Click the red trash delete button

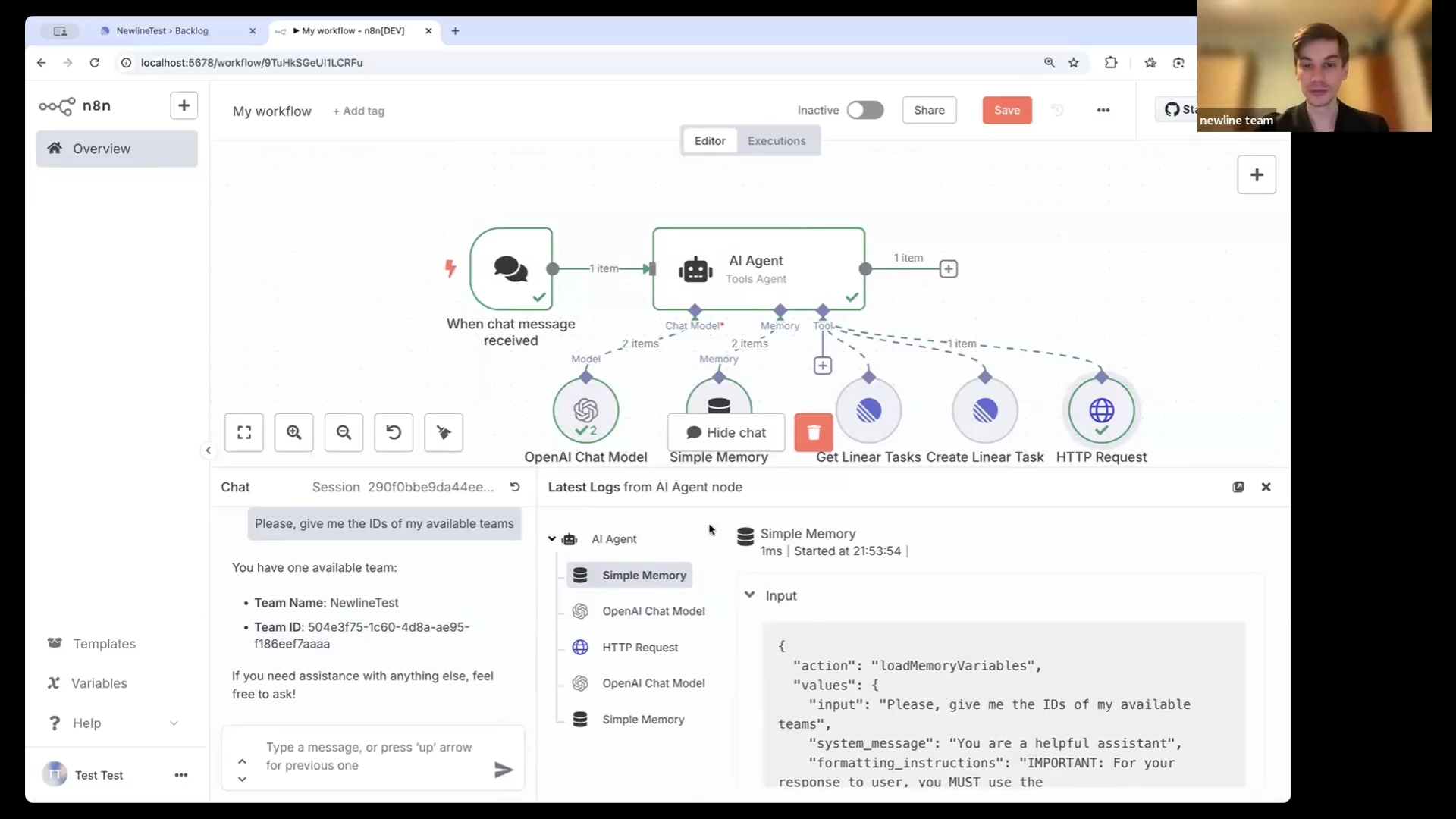(x=814, y=432)
